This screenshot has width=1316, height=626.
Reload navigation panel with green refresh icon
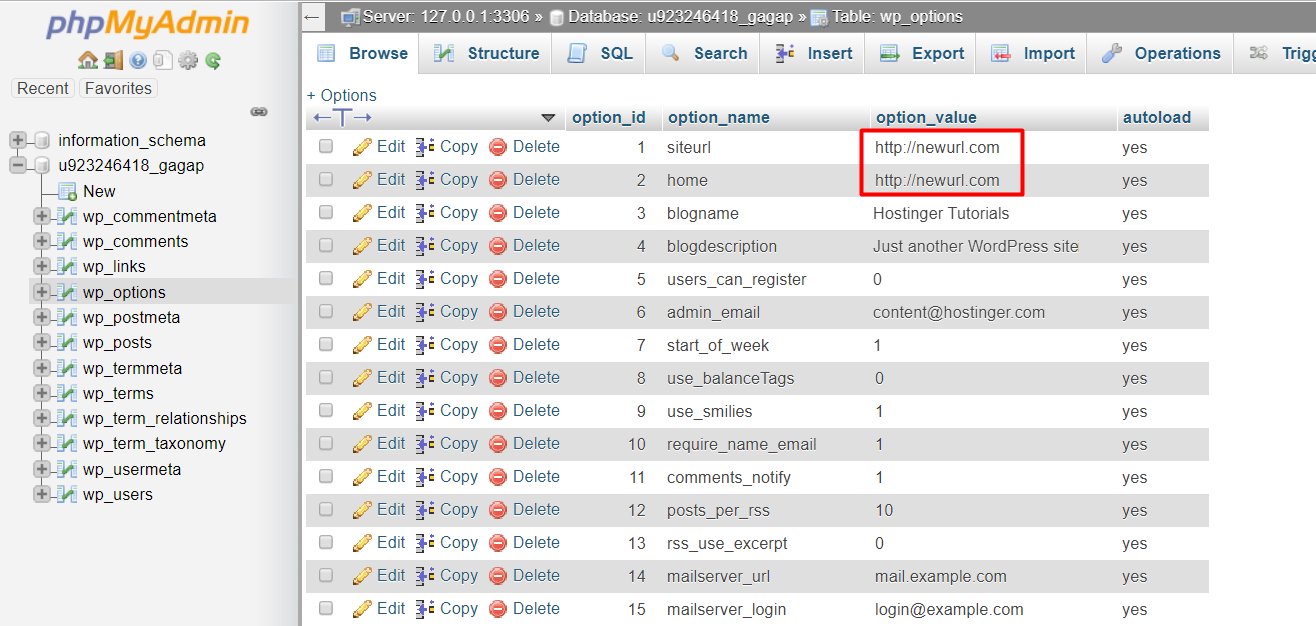(212, 60)
